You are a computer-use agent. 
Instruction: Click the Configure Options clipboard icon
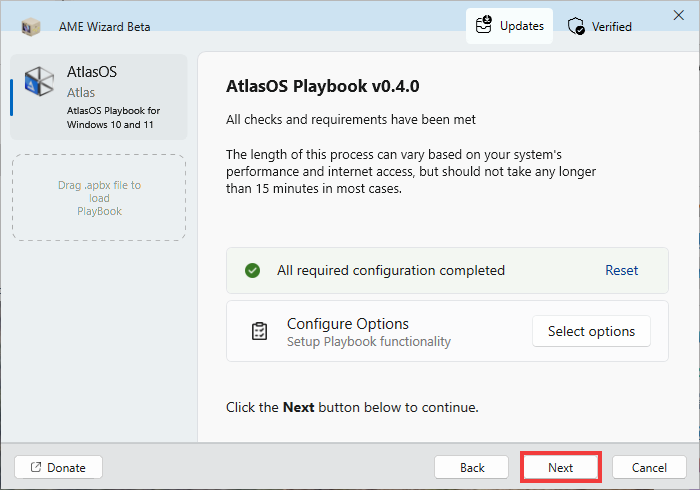[x=259, y=331]
